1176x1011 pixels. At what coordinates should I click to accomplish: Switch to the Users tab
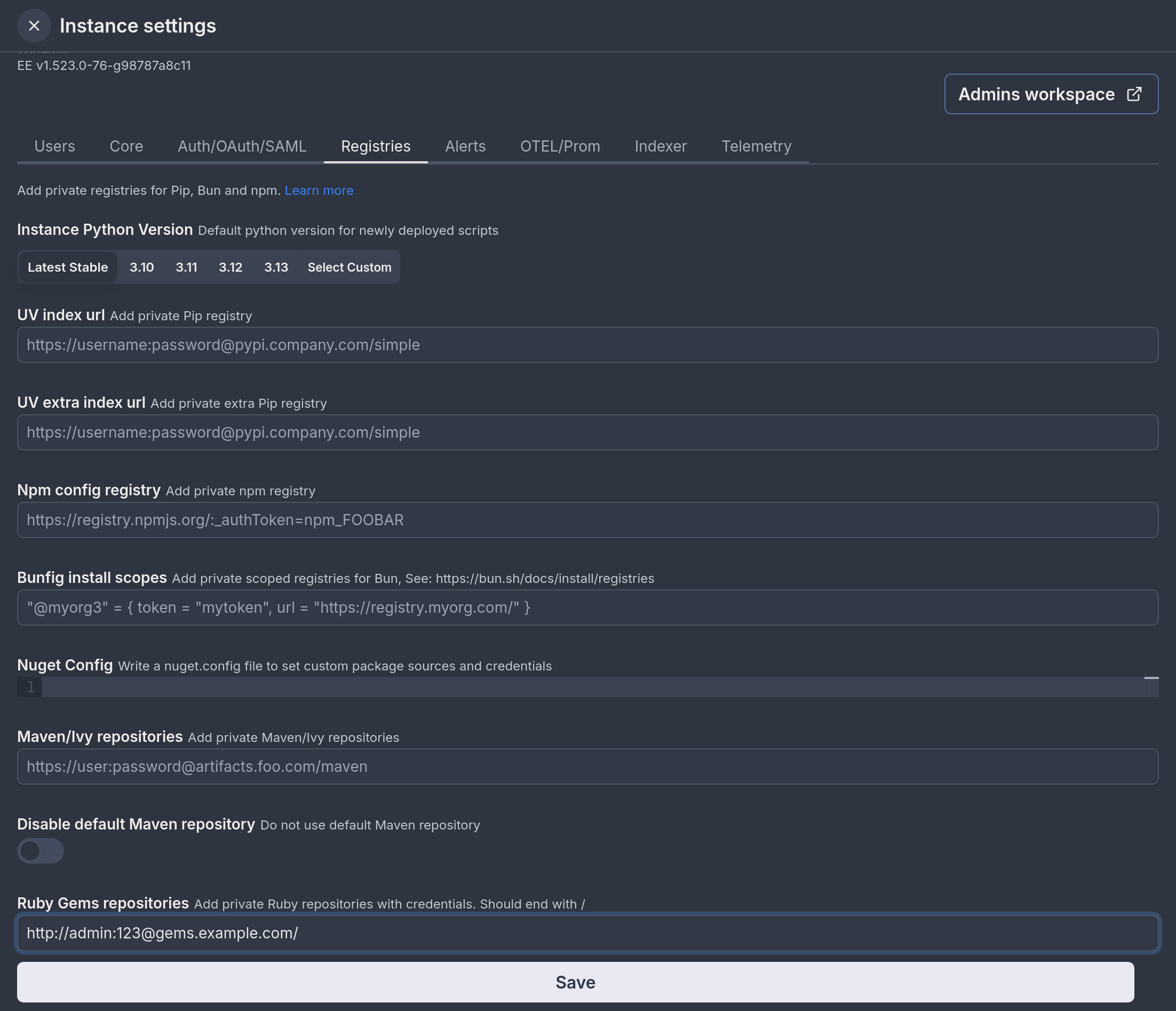[x=54, y=146]
